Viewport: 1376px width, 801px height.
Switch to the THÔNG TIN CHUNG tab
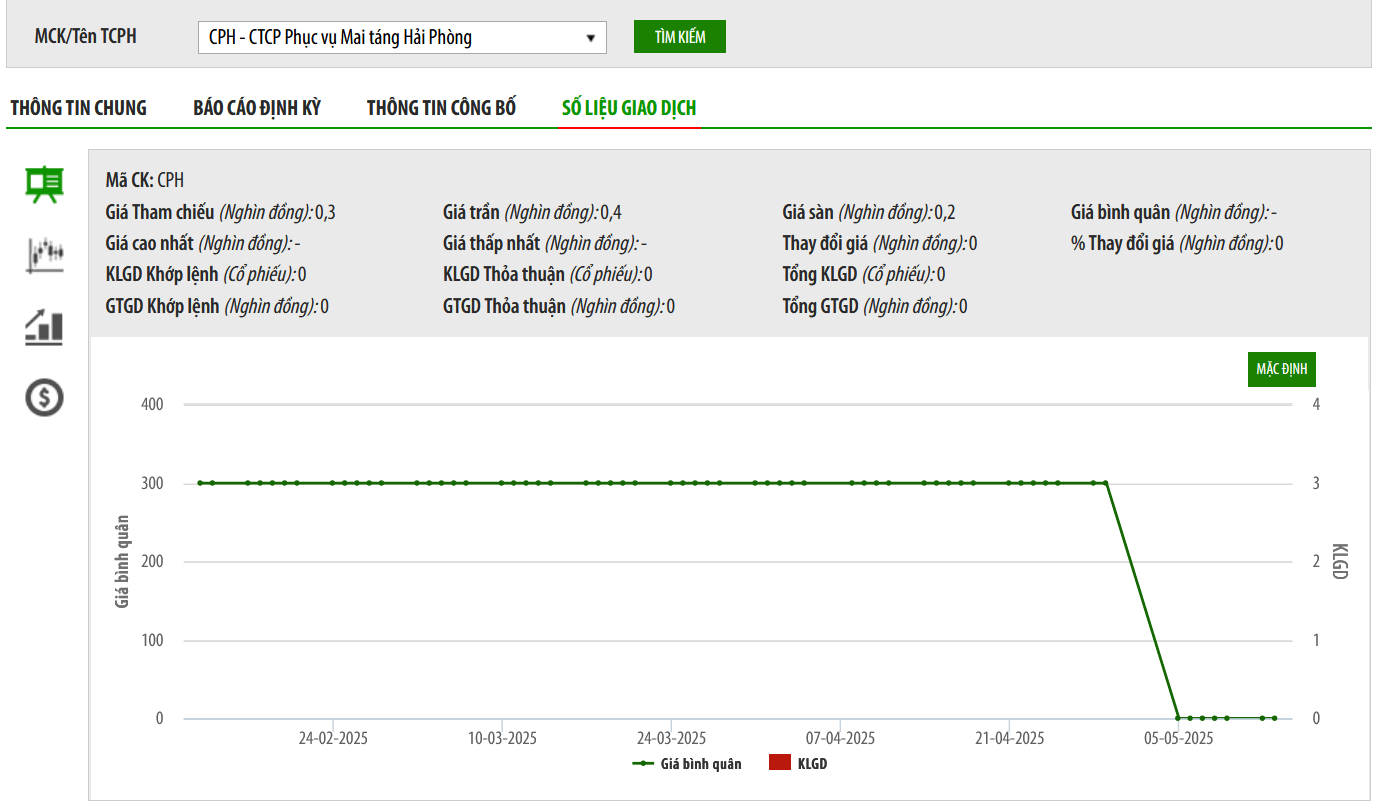pos(78,108)
